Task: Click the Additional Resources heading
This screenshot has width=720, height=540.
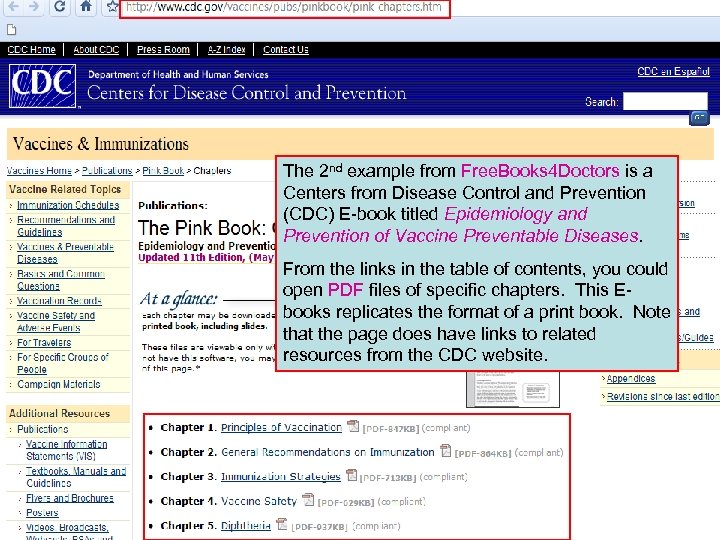Action: tap(60, 413)
